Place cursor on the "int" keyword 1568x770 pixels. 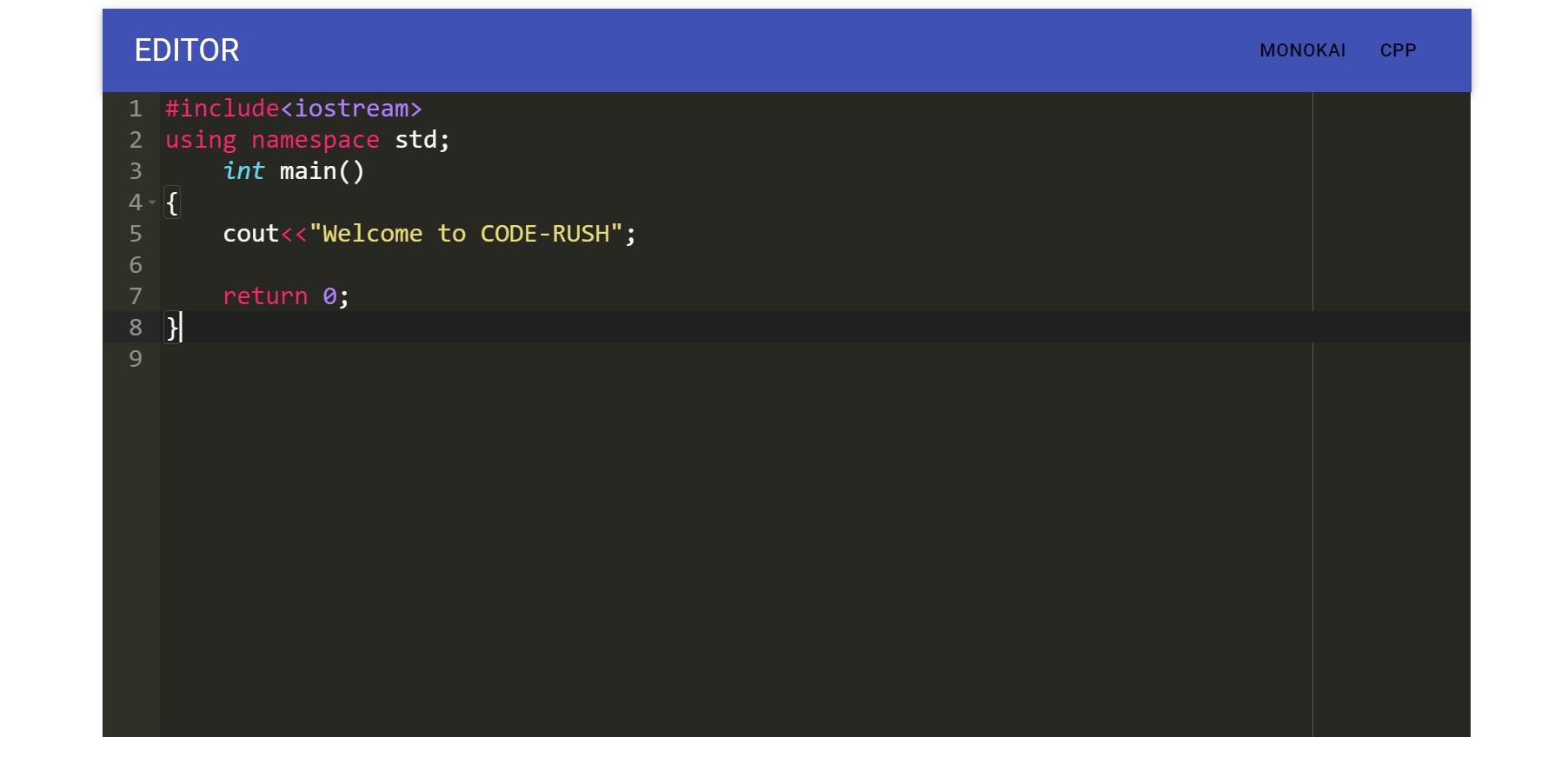tap(243, 171)
